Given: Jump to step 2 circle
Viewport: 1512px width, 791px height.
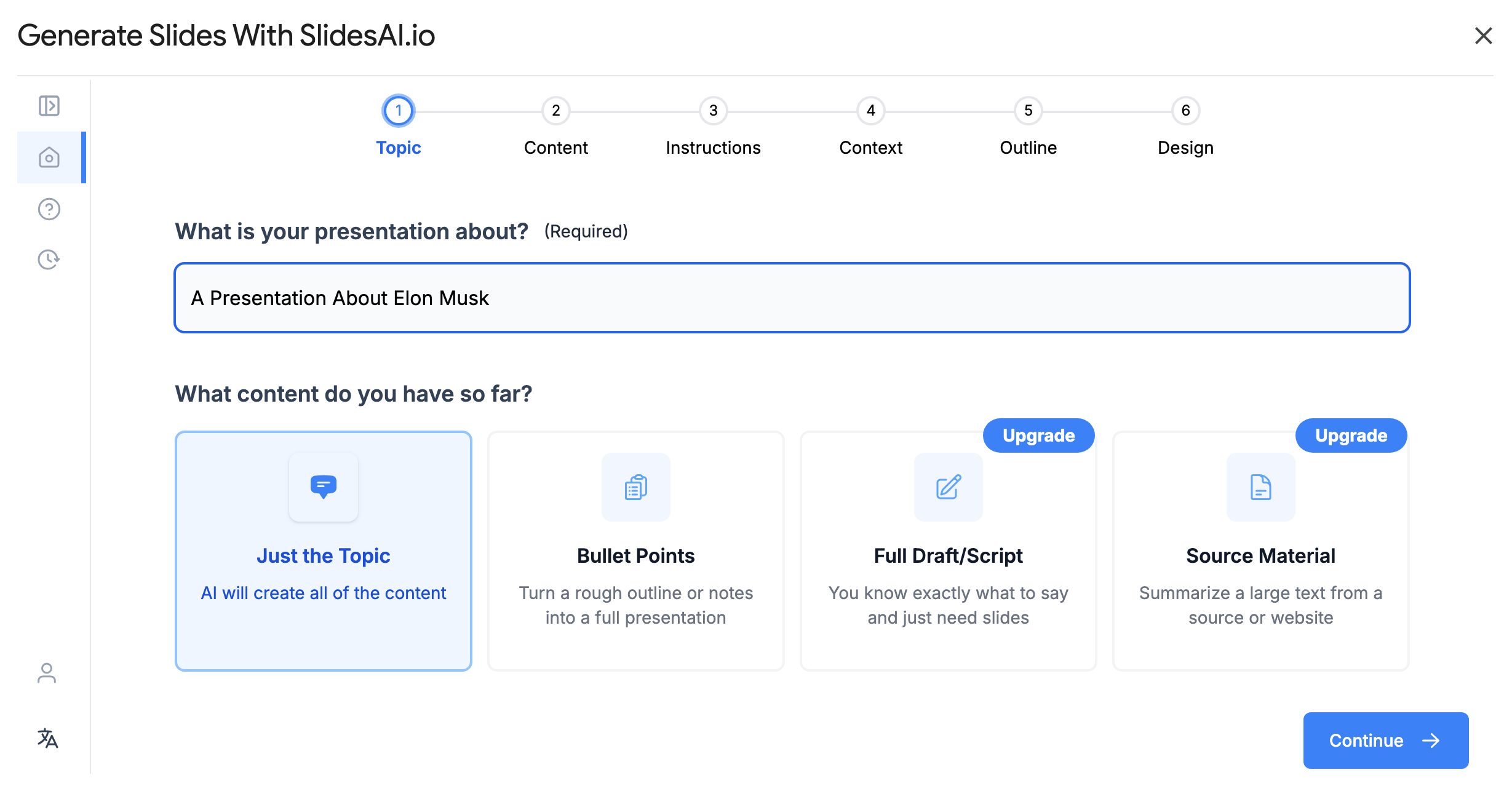Looking at the screenshot, I should (556, 111).
